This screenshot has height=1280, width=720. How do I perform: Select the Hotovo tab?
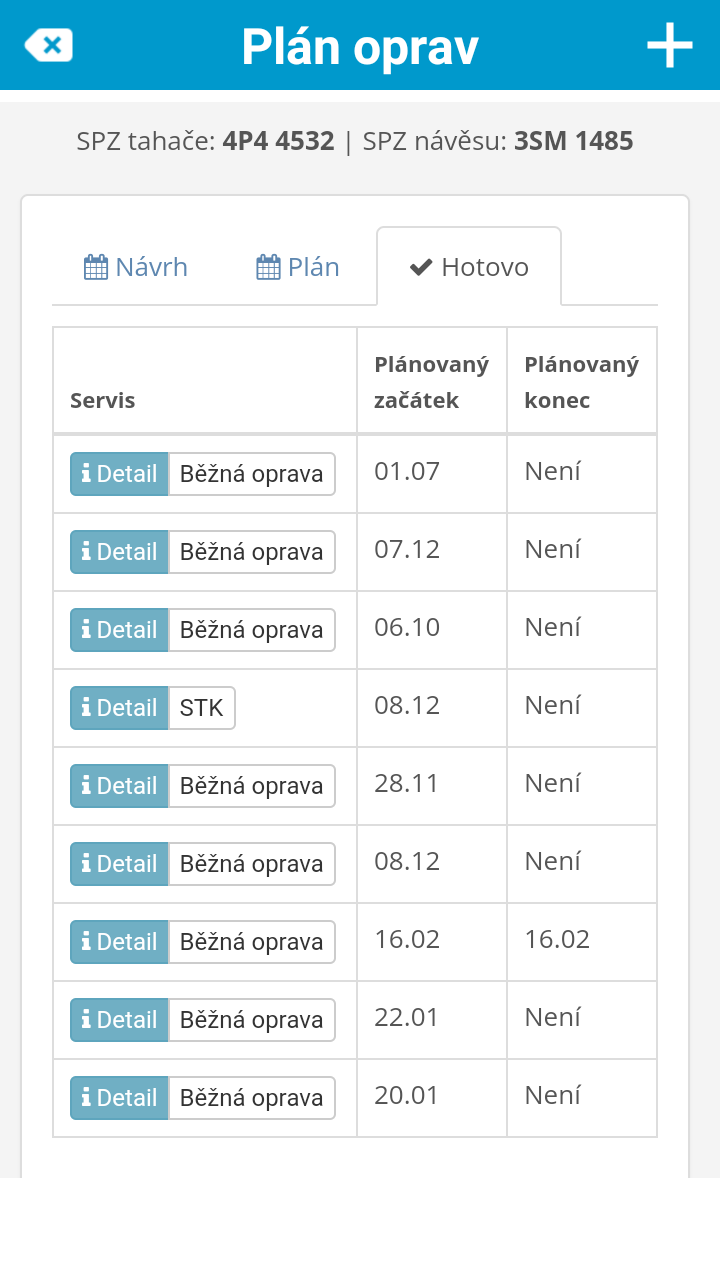[x=469, y=267]
